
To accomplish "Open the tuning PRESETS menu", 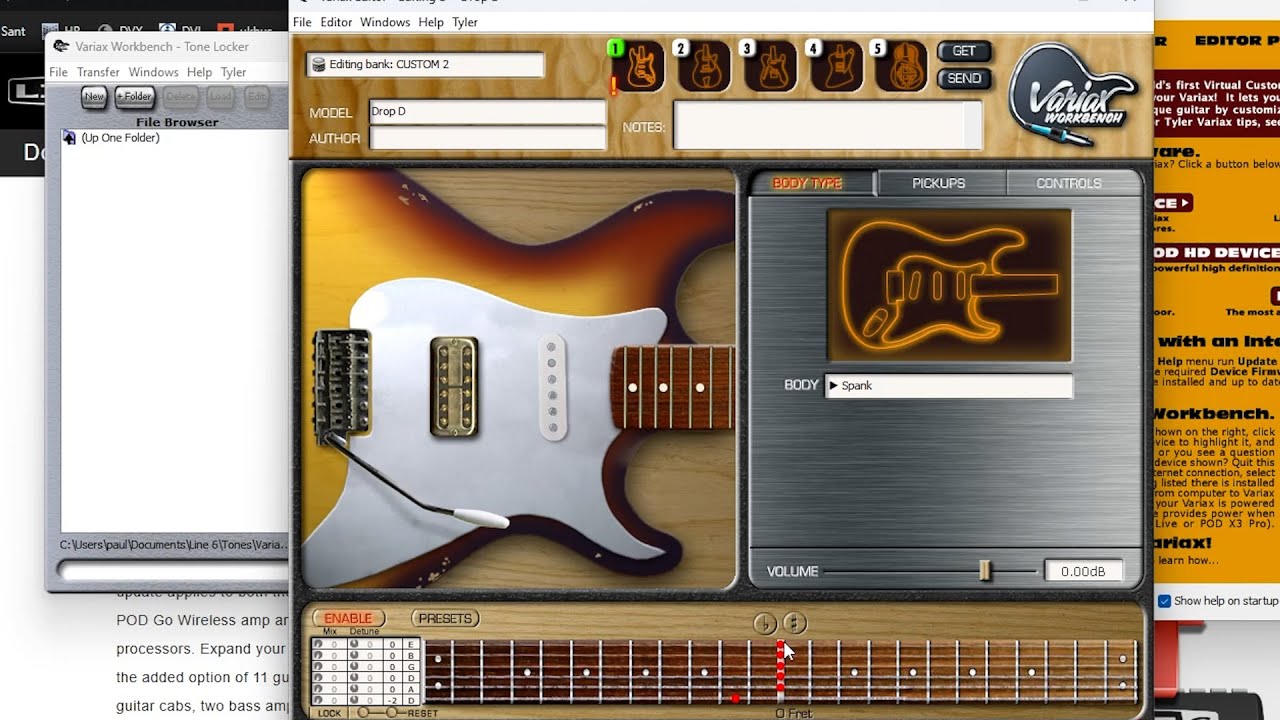I will pos(445,618).
